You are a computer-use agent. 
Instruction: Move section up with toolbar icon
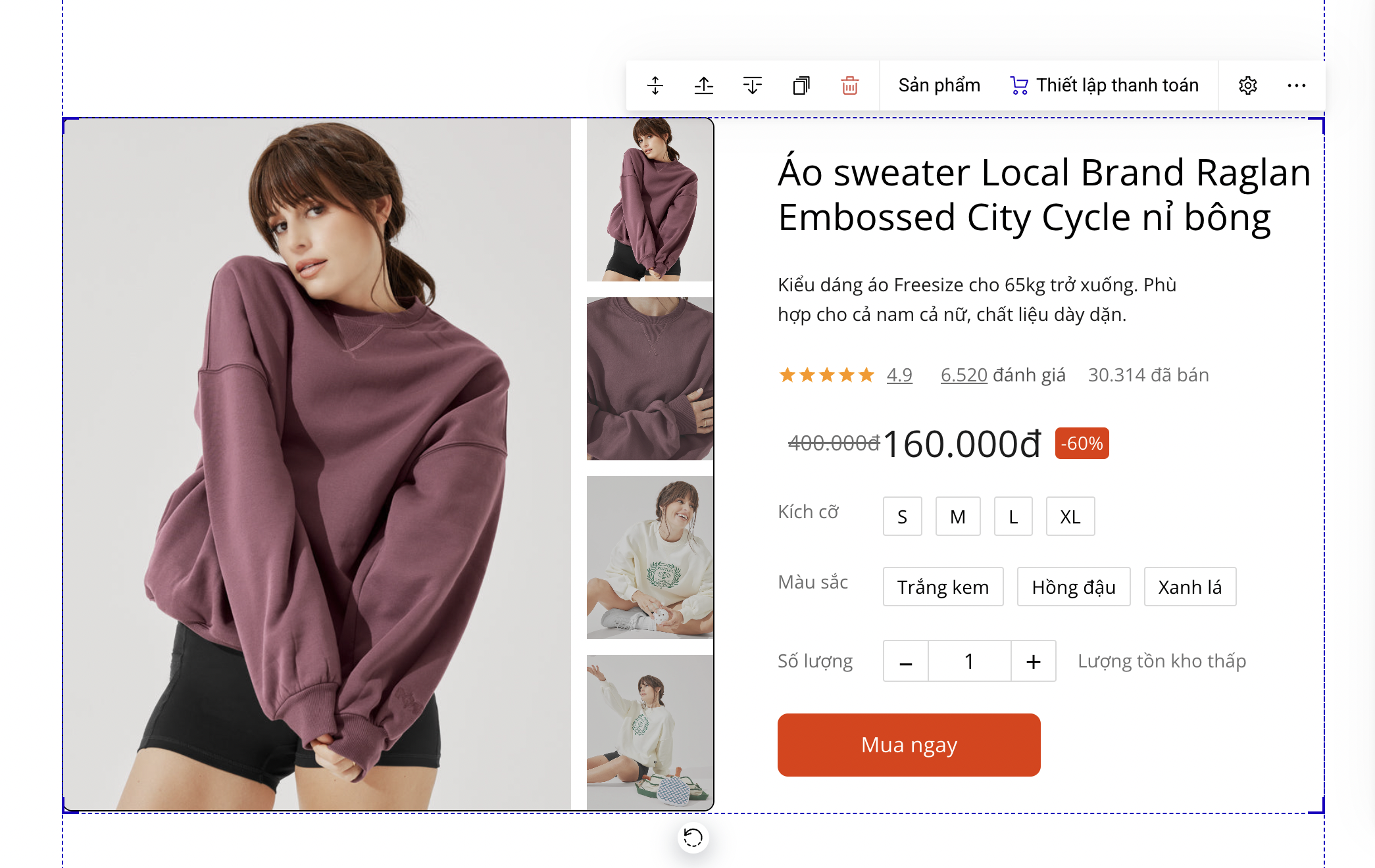[704, 85]
